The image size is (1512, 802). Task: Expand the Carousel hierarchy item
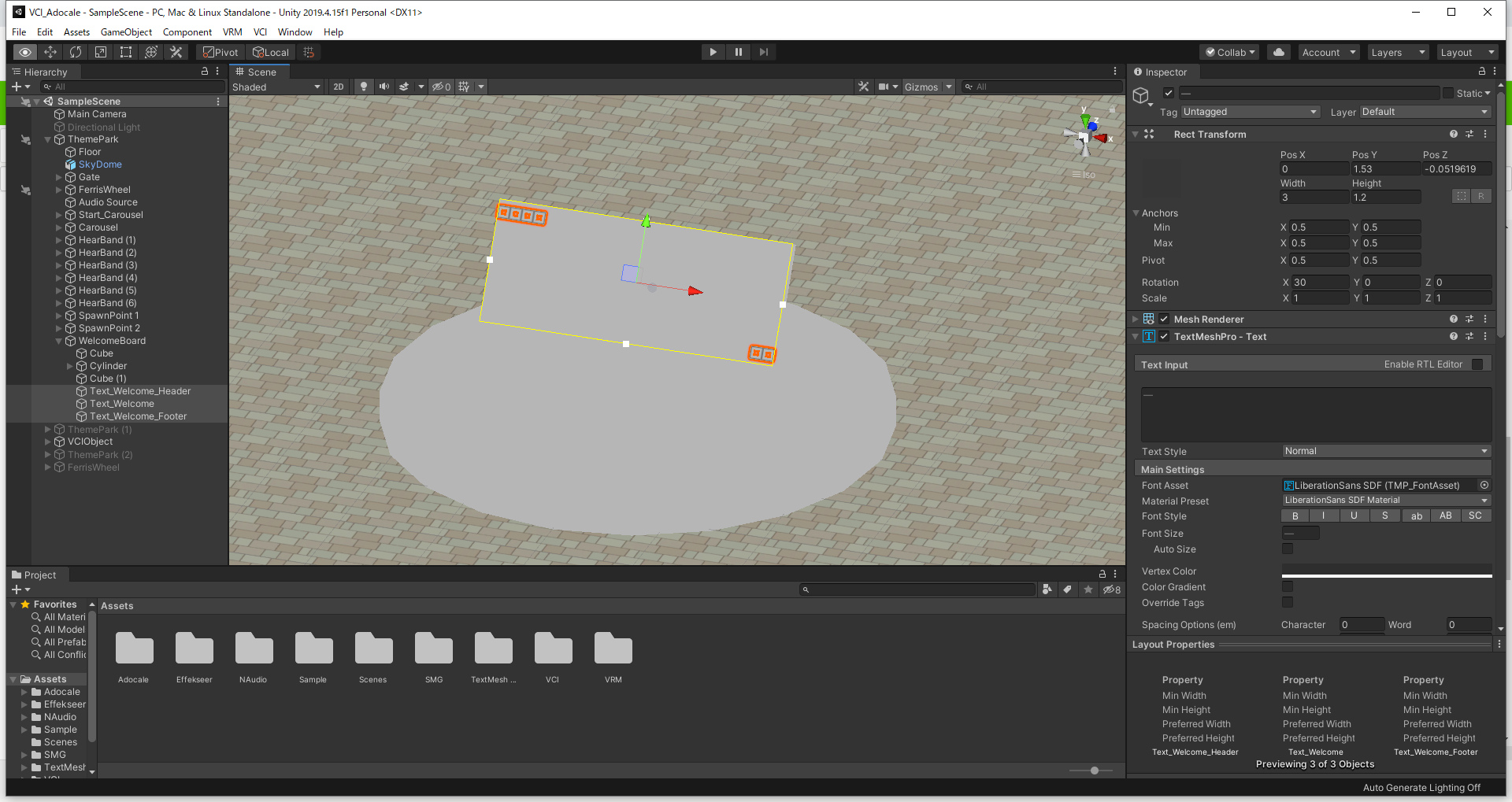pos(59,227)
